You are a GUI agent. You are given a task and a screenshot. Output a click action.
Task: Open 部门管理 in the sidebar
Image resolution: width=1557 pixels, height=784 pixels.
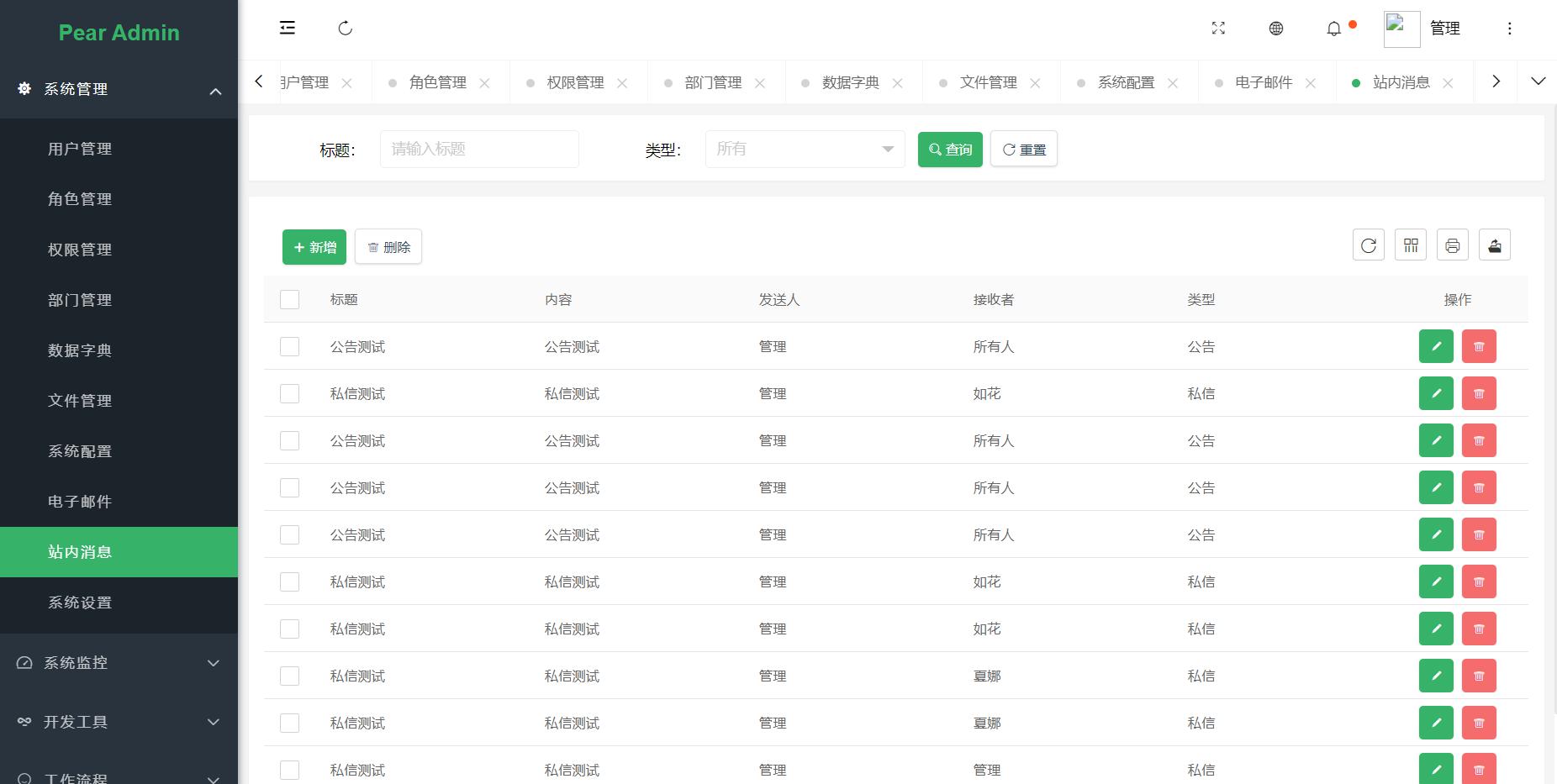click(x=119, y=300)
